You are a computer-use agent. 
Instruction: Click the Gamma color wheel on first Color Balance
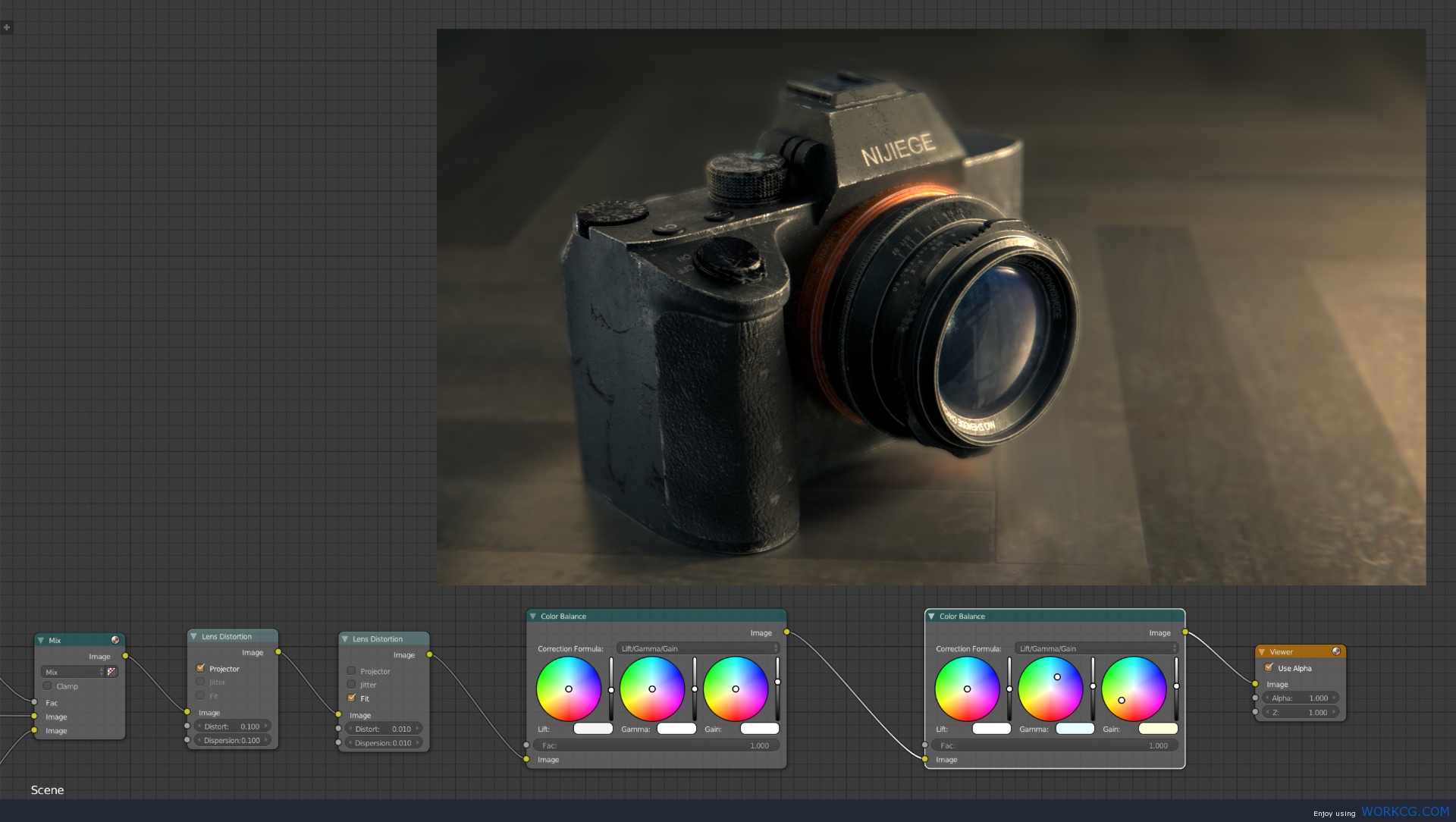pos(652,689)
